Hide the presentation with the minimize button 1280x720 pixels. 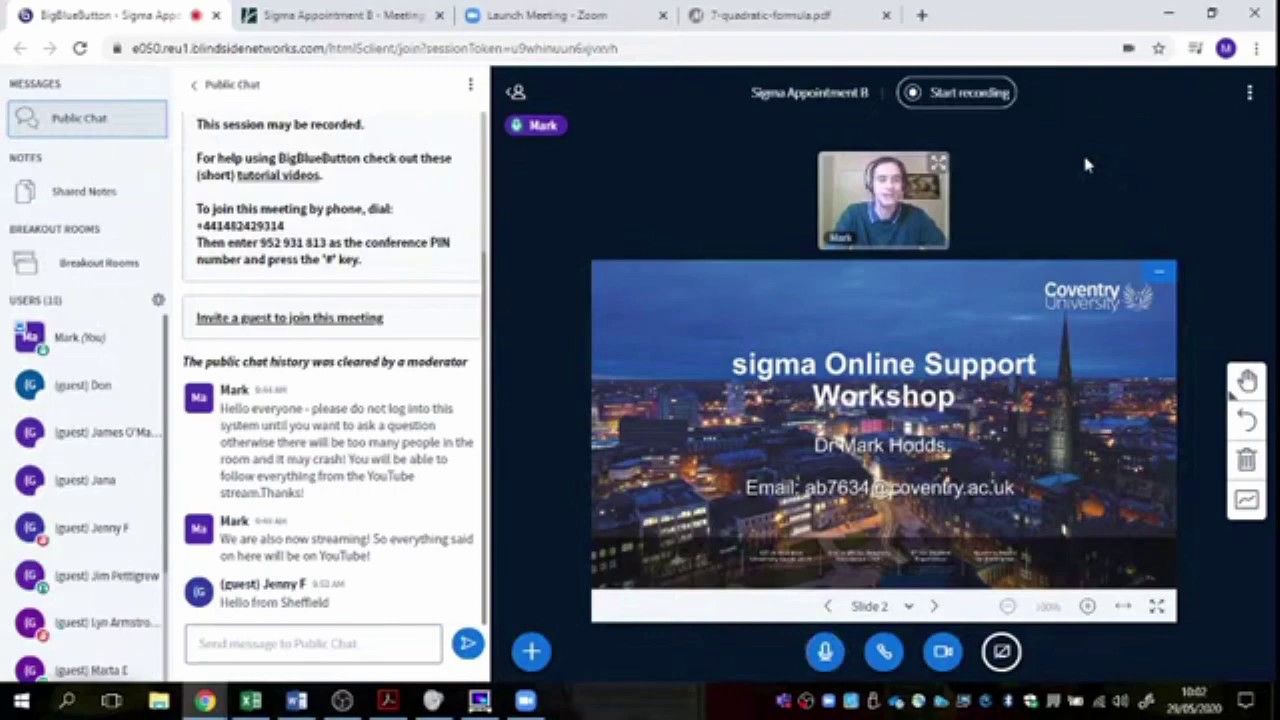1159,272
